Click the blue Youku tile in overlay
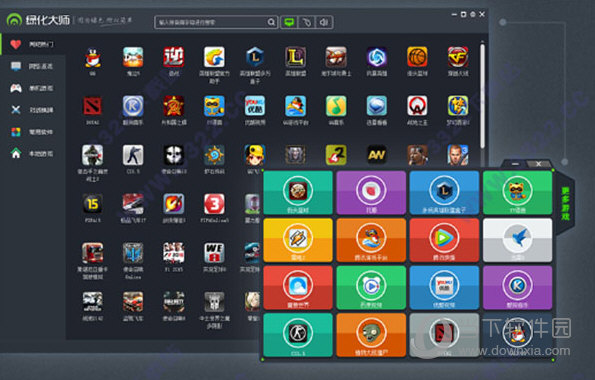 tap(444, 287)
